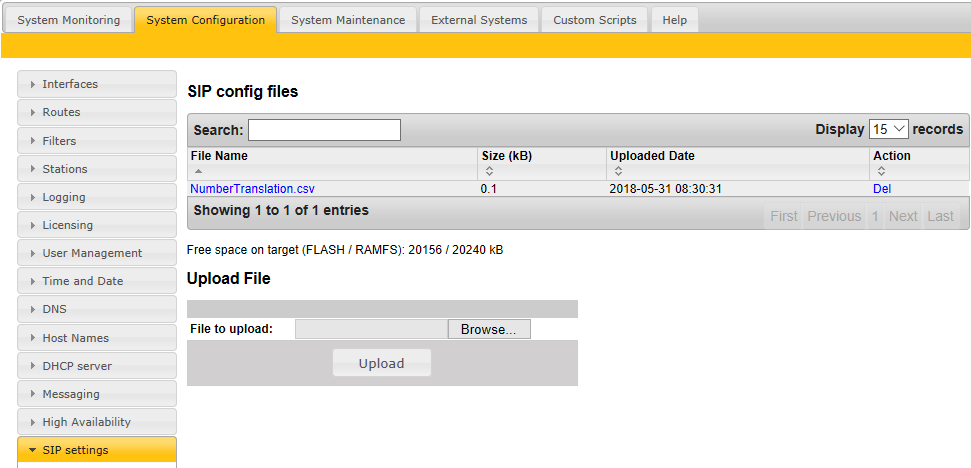Sort by Uploaded Date column arrows
Viewport: 971px width, 468px height.
[618, 171]
